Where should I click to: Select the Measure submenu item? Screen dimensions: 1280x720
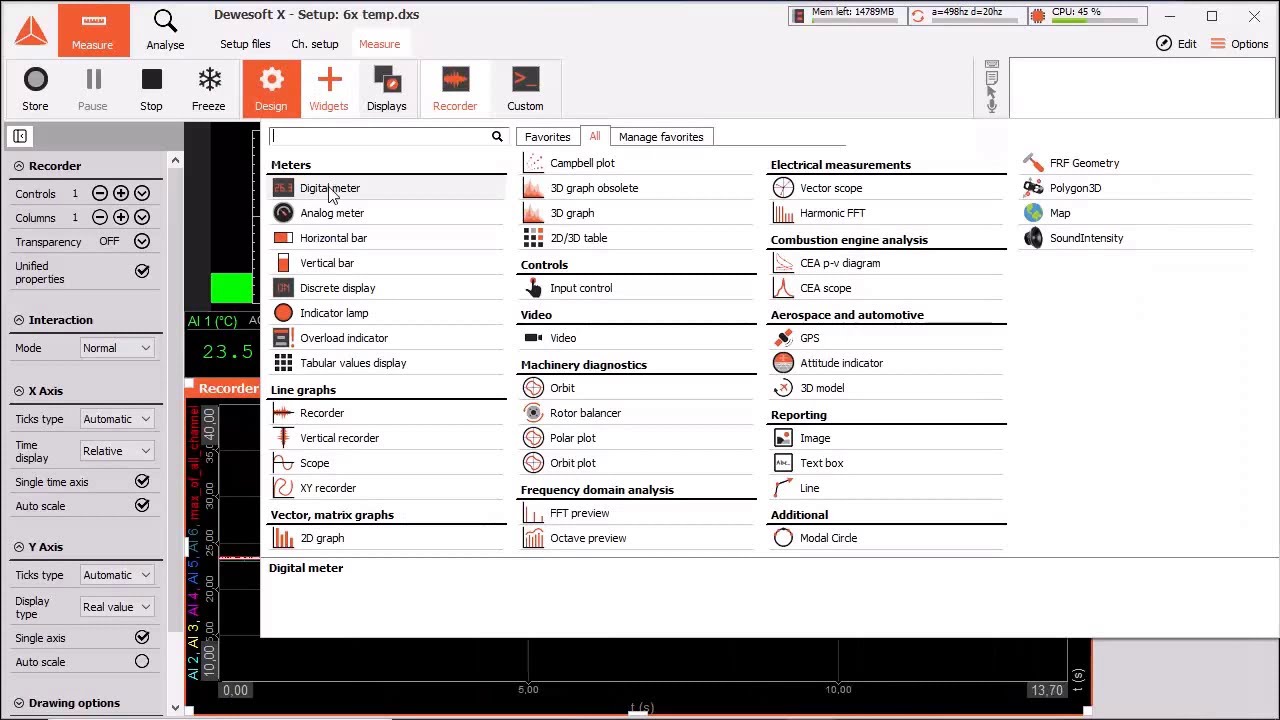(380, 44)
